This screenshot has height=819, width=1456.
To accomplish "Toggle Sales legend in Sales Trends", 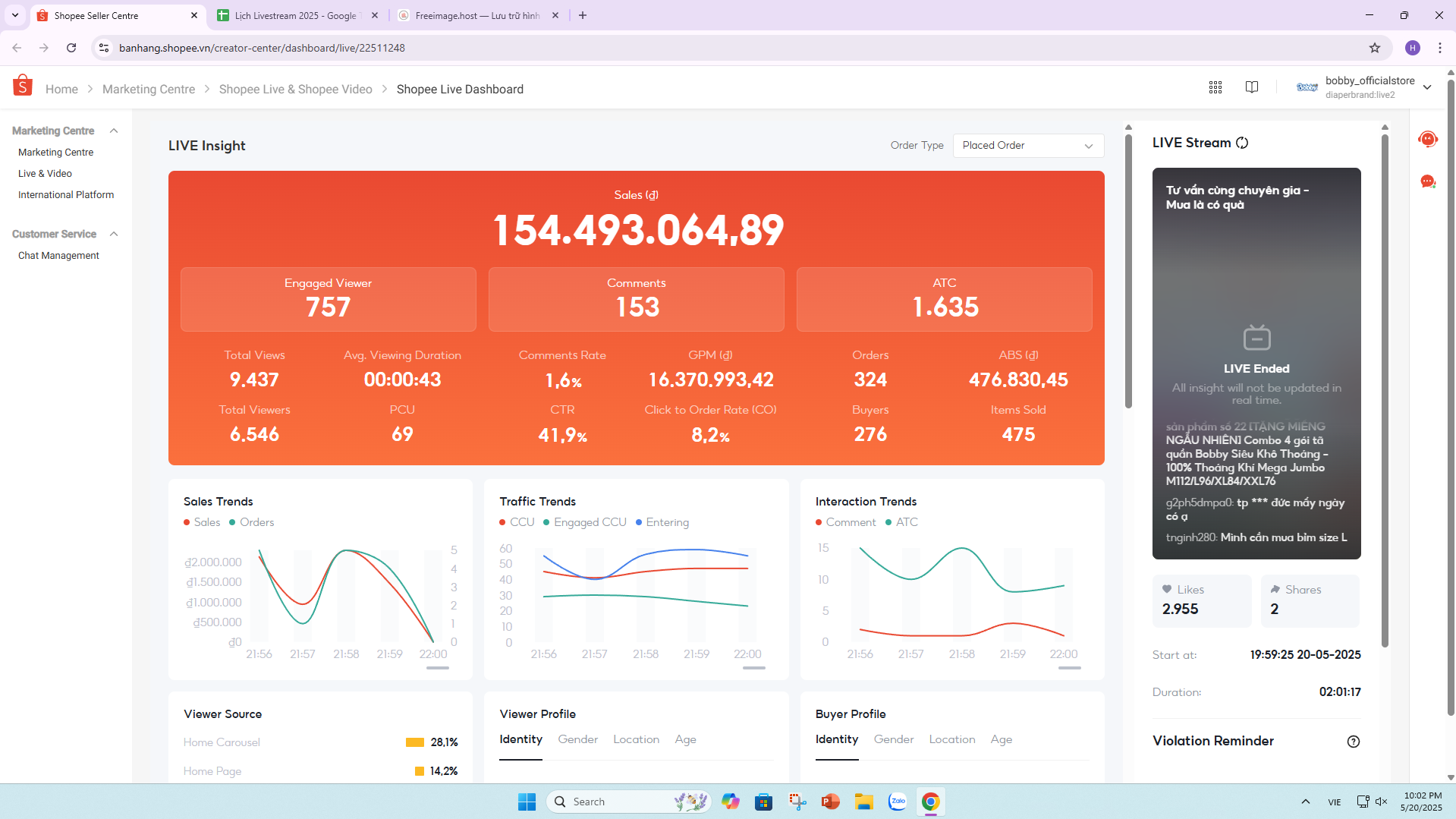I will pos(202,522).
